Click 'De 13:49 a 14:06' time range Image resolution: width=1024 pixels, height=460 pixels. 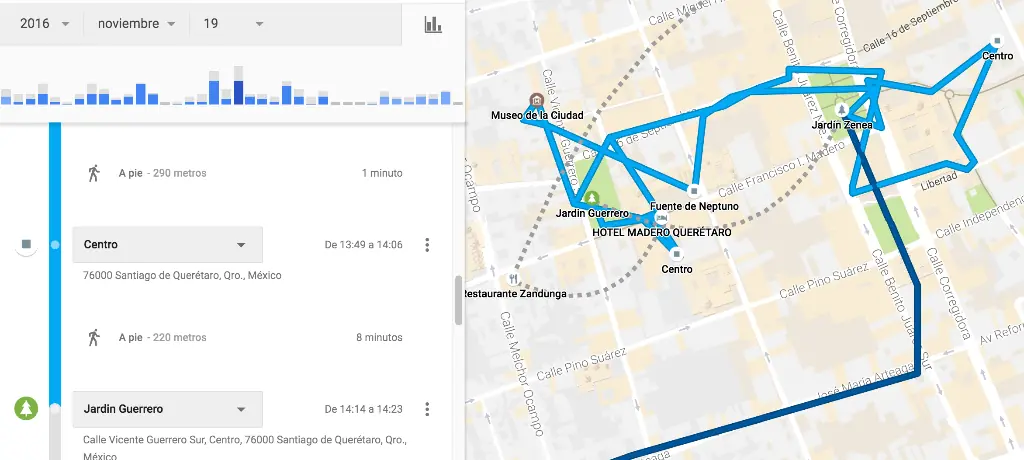pyautogui.click(x=364, y=245)
